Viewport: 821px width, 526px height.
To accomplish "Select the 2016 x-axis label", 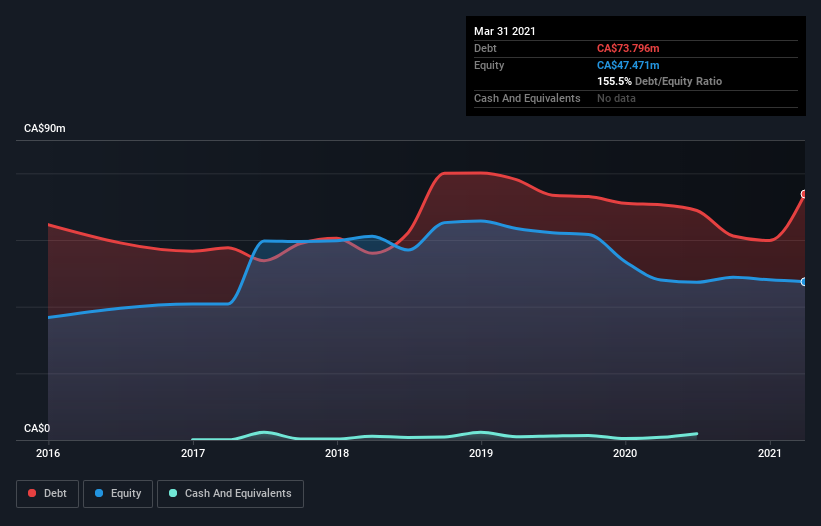I will pyautogui.click(x=48, y=453).
